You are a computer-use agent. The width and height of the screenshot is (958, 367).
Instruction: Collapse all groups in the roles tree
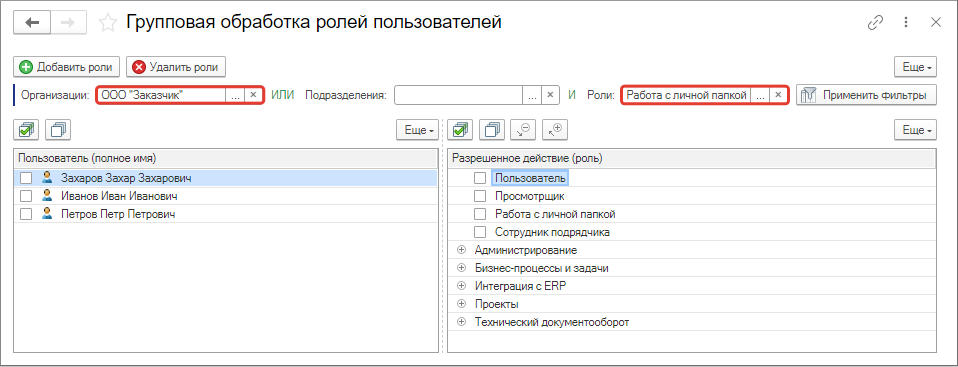click(x=522, y=130)
